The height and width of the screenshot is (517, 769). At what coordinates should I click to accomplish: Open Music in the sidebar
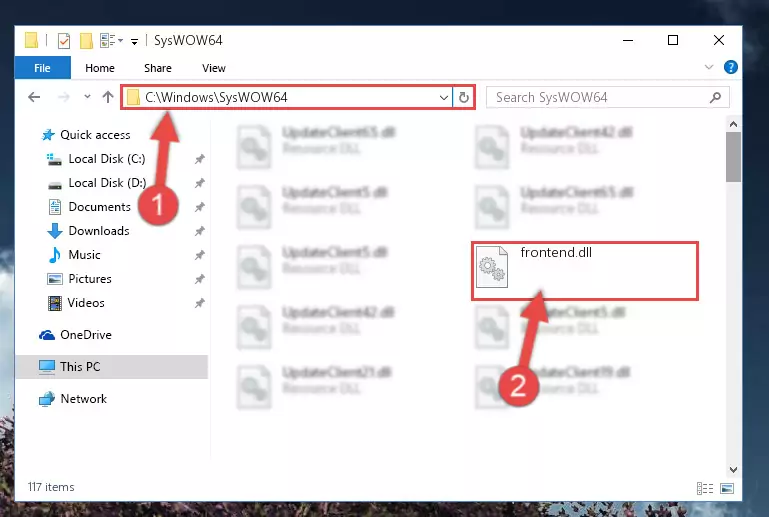(84, 255)
